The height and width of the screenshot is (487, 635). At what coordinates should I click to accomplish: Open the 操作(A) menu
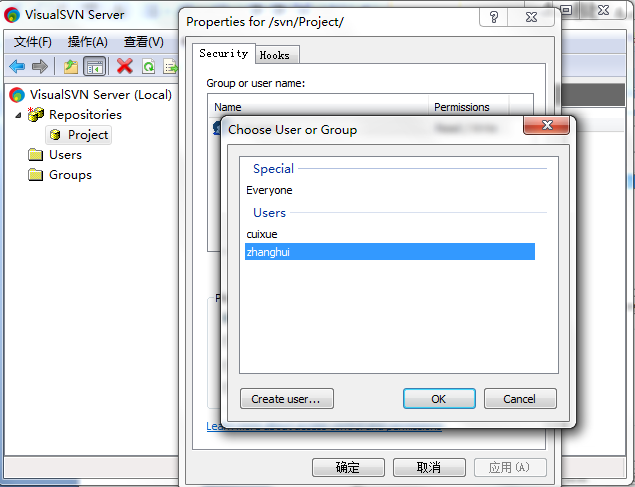[88, 42]
